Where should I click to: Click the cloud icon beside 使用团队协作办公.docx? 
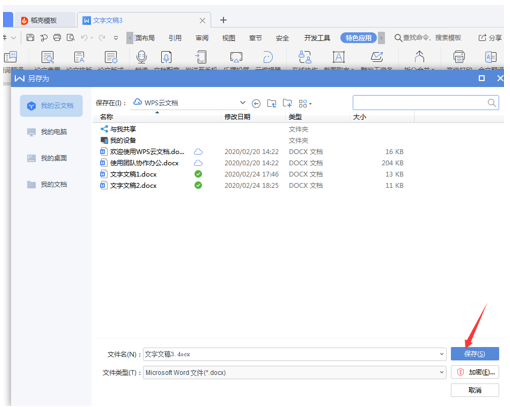pos(198,163)
